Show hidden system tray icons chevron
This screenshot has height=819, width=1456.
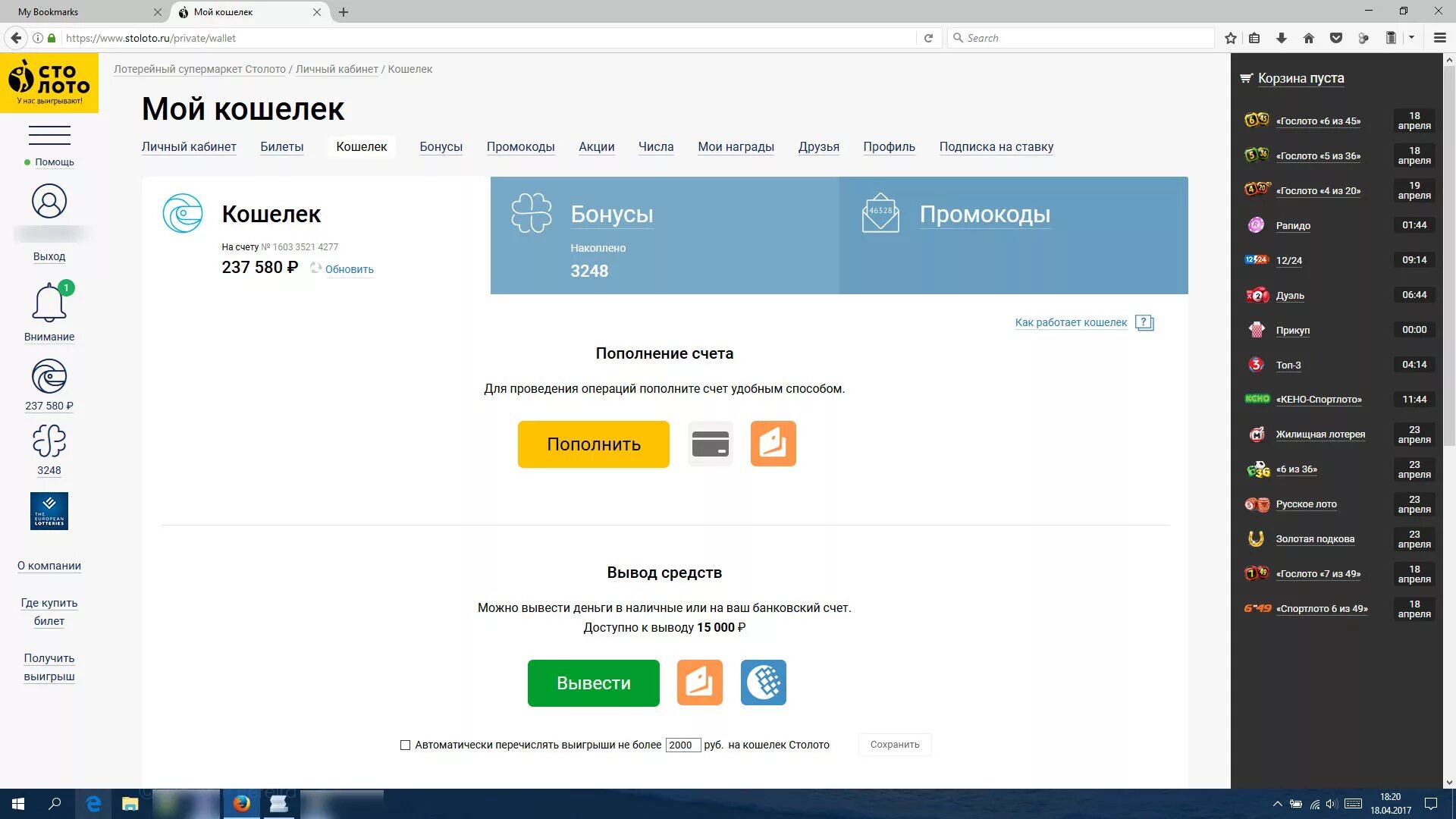click(1278, 804)
